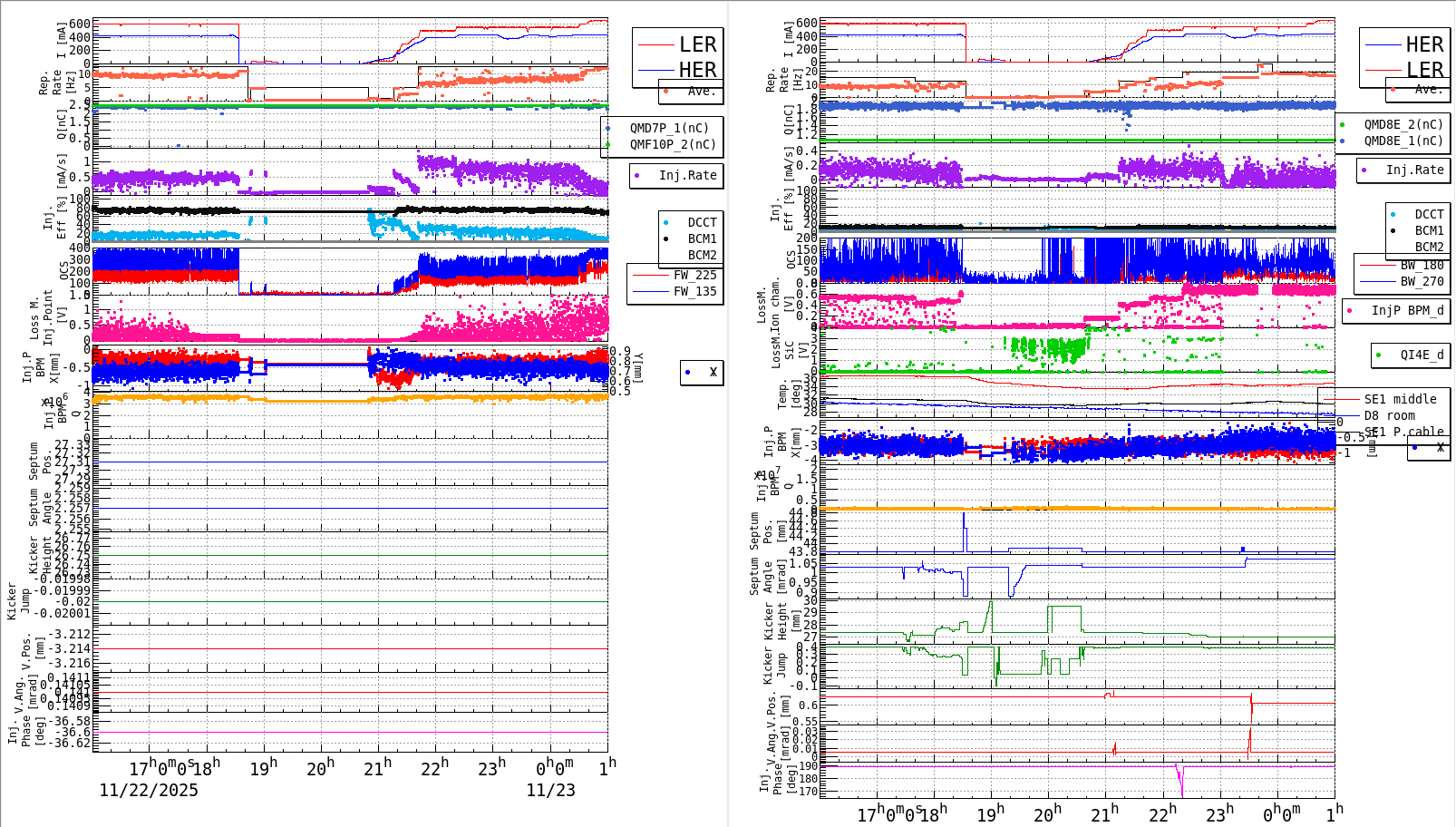
Task: Click the cyan DCCT legend marker
Action: (x=668, y=220)
